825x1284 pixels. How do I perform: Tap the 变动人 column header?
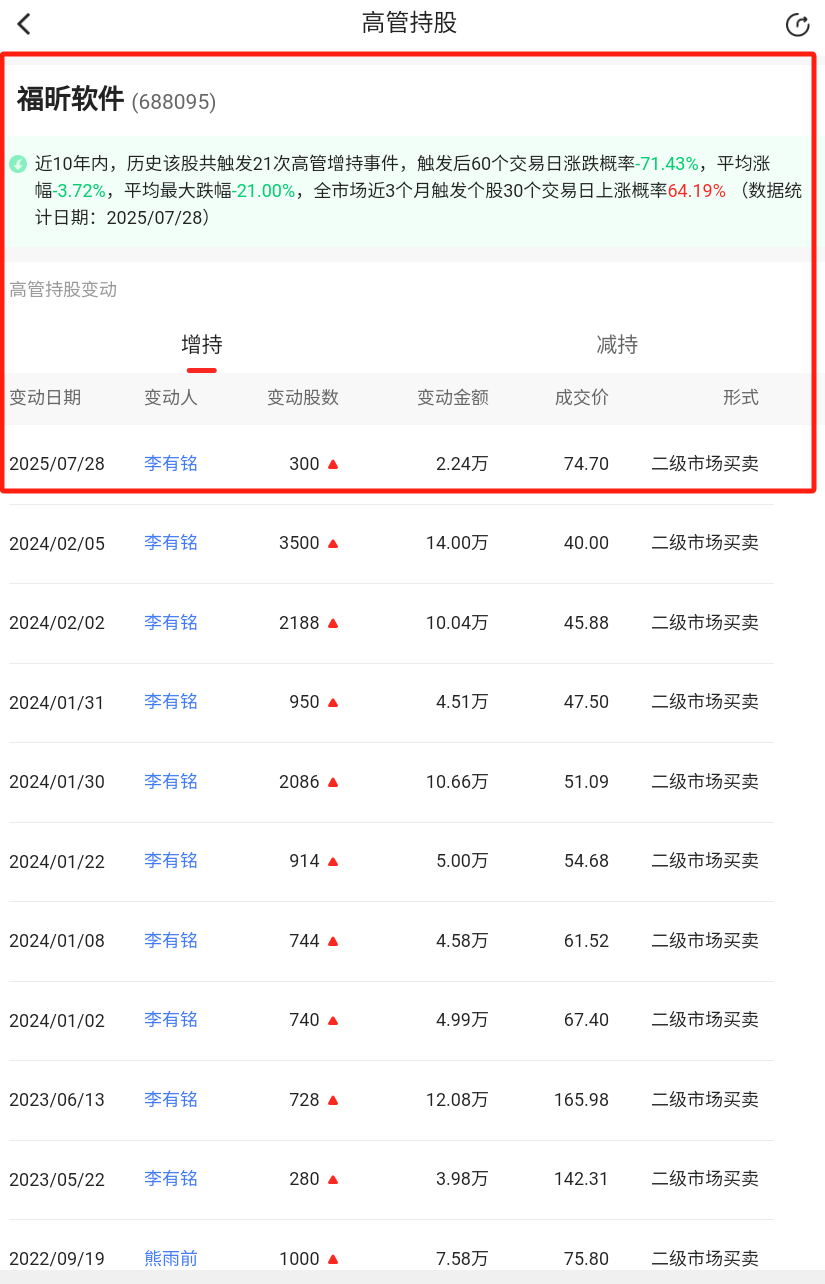click(x=171, y=398)
